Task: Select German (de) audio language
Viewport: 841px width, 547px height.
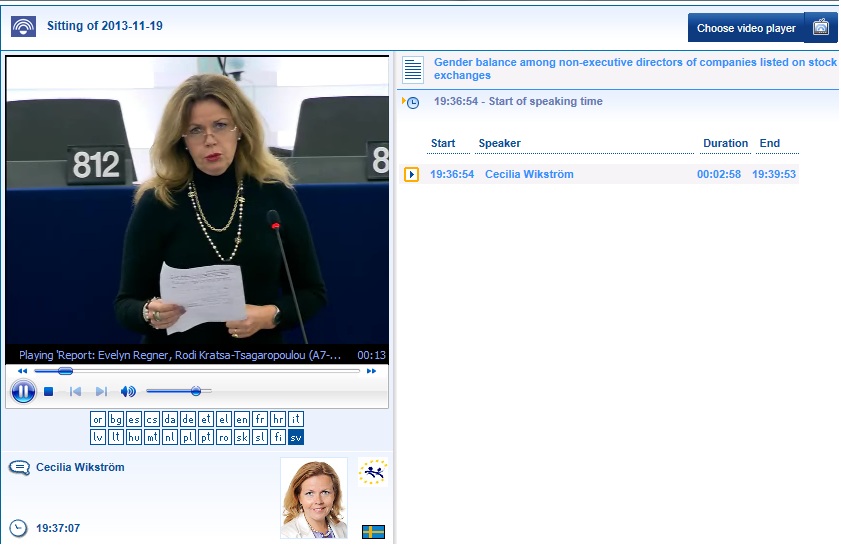Action: [188, 419]
